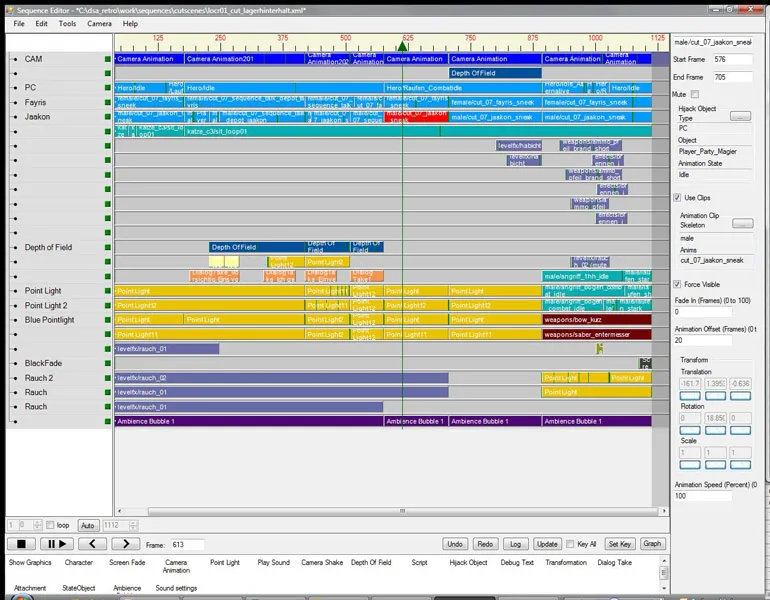Step to previous frame with left arrow

(x=91, y=544)
